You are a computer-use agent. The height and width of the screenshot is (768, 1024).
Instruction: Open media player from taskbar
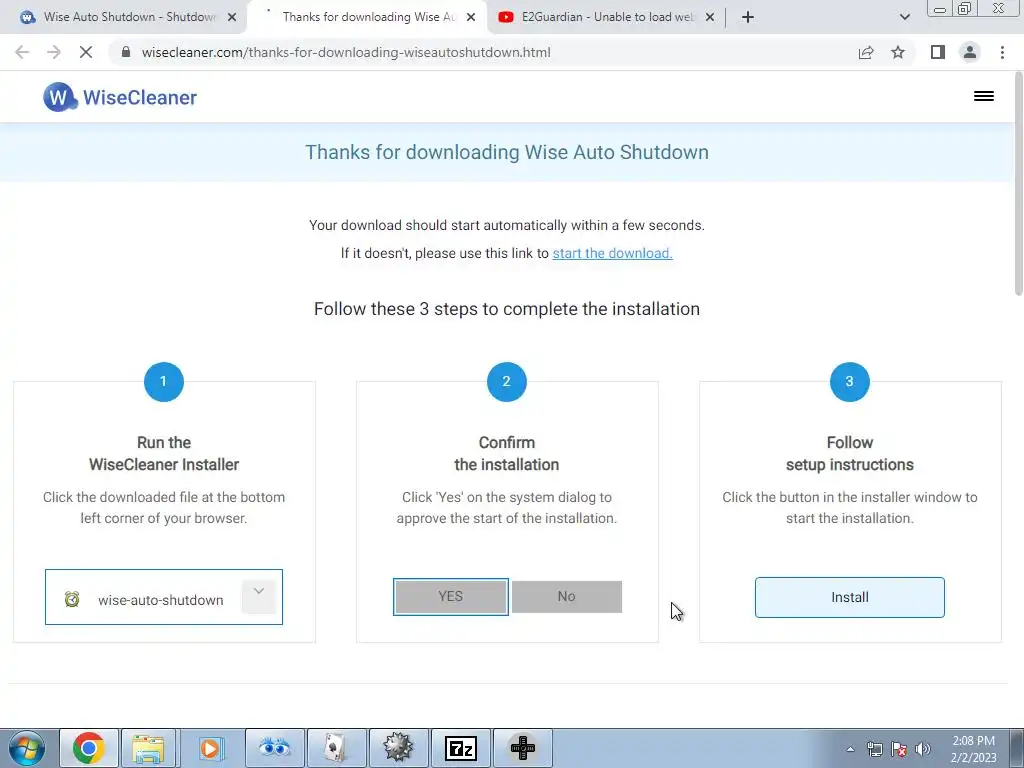coord(210,748)
